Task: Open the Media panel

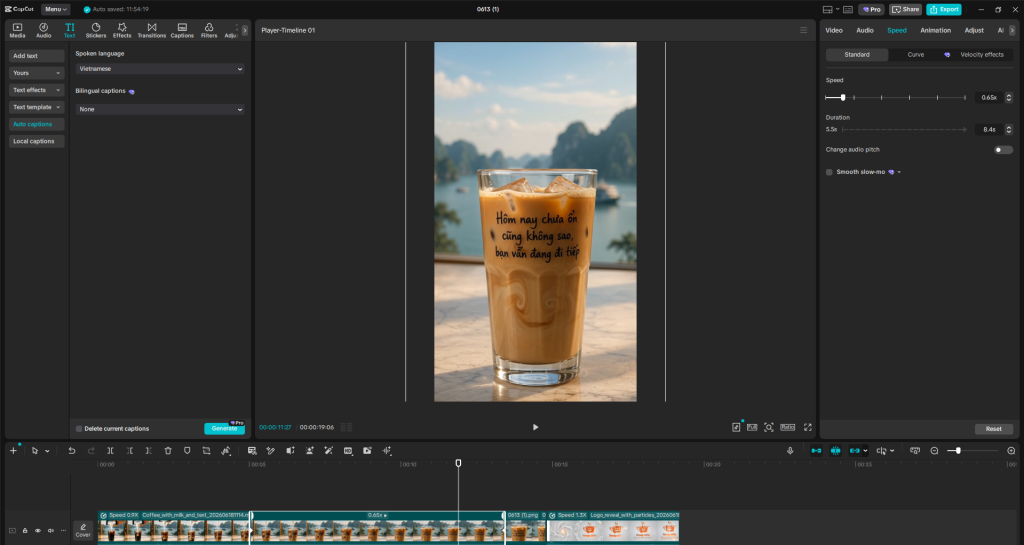Action: pos(18,30)
